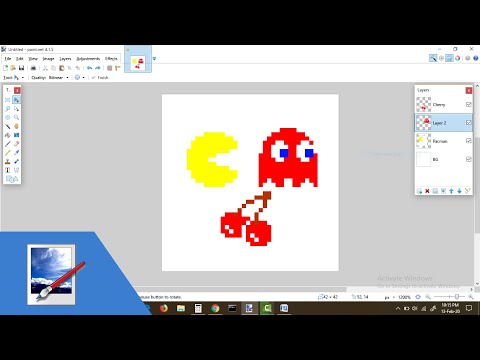Select the Shapes tool
Viewport: 480px width, 360px height.
coord(12,179)
